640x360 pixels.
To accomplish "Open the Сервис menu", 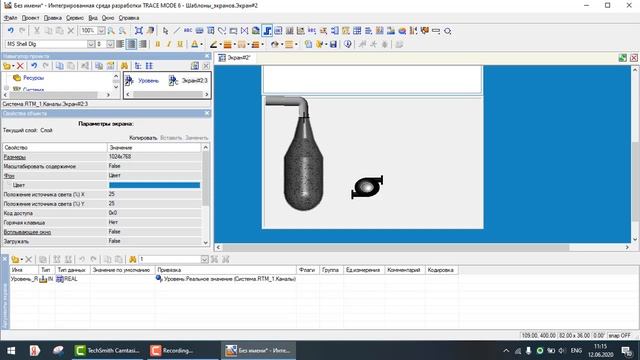I will tap(75, 18).
